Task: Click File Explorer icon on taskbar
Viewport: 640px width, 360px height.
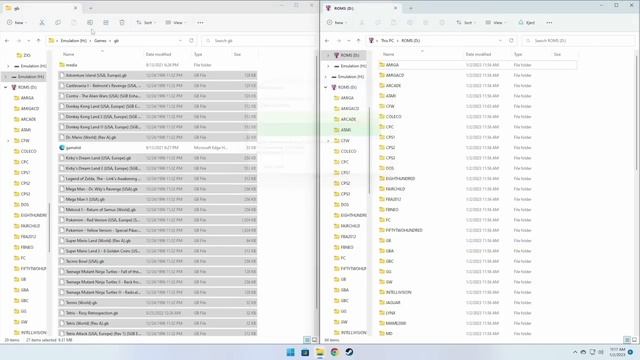Action: 320,352
